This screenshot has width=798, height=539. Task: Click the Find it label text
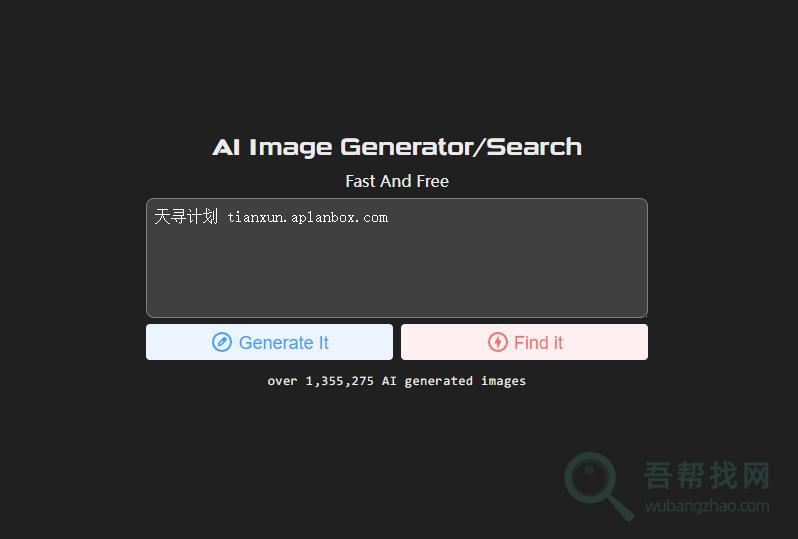click(x=538, y=343)
